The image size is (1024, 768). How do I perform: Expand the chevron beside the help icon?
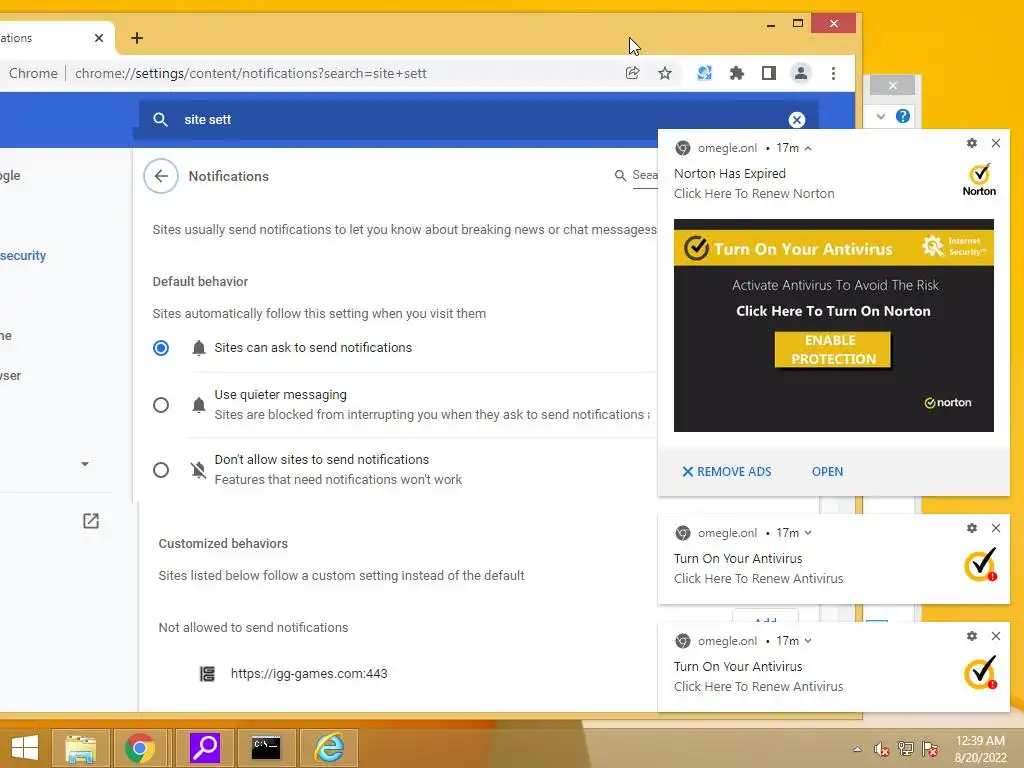[x=881, y=116]
